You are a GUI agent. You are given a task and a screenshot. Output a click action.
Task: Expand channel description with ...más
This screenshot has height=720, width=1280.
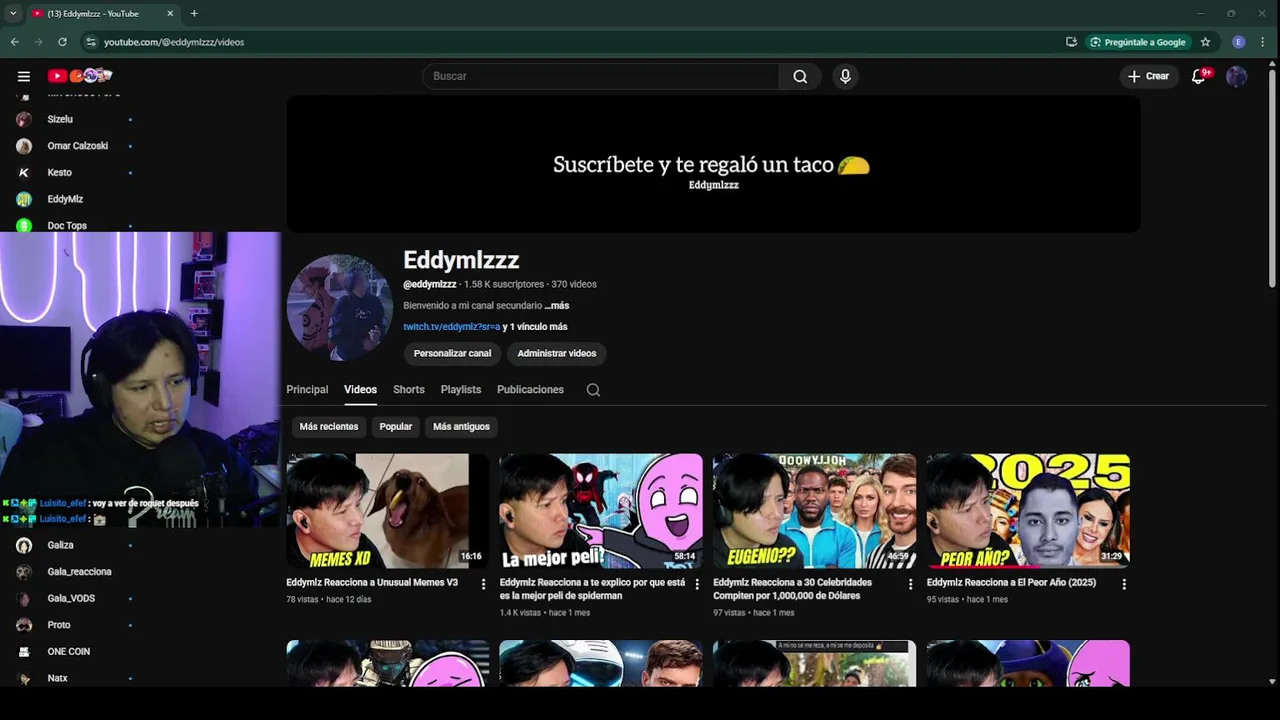pyautogui.click(x=557, y=306)
